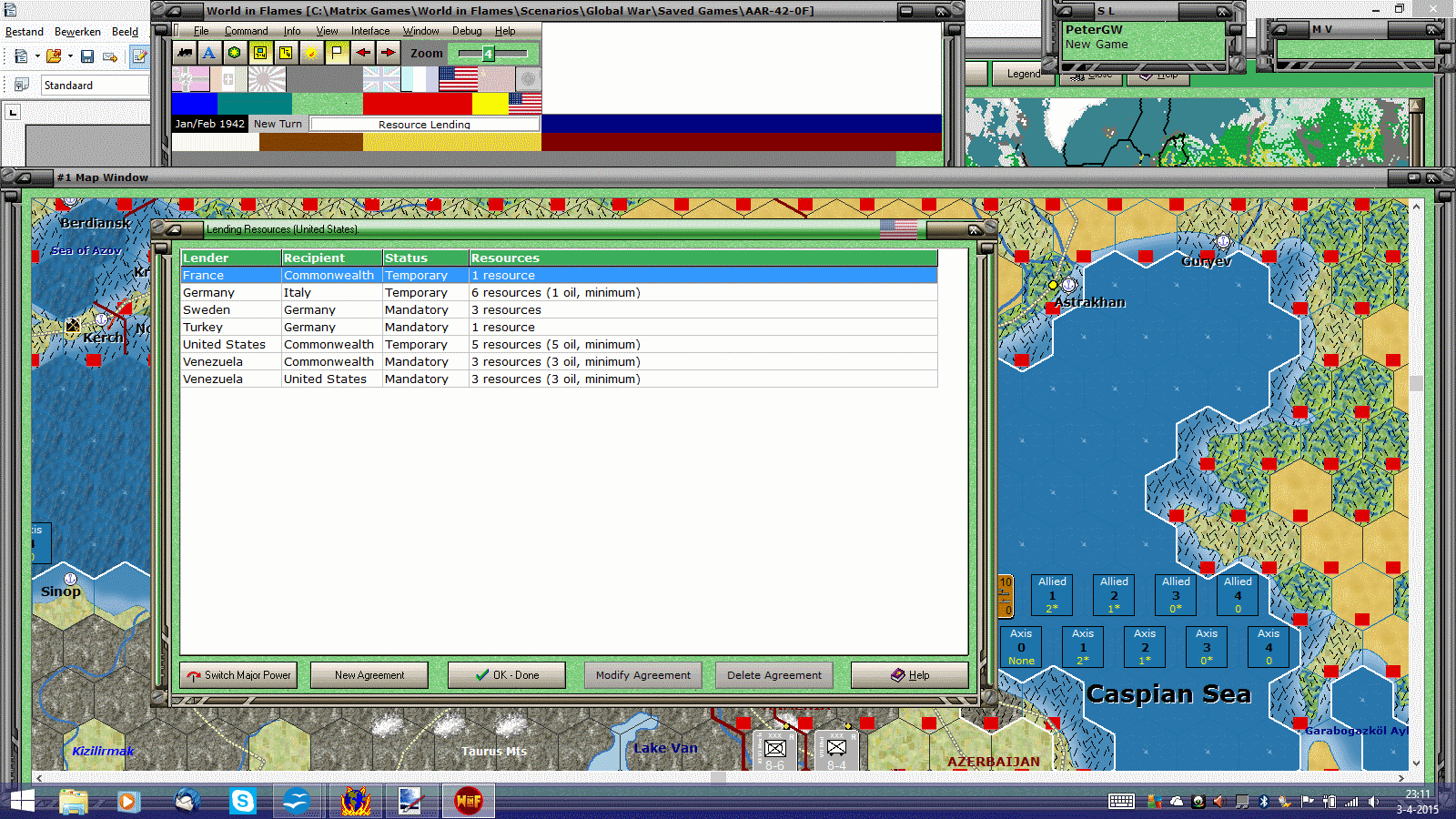Select the France to Commonwealth agreement row
Image resolution: width=1456 pixels, height=819 pixels.
(x=559, y=275)
